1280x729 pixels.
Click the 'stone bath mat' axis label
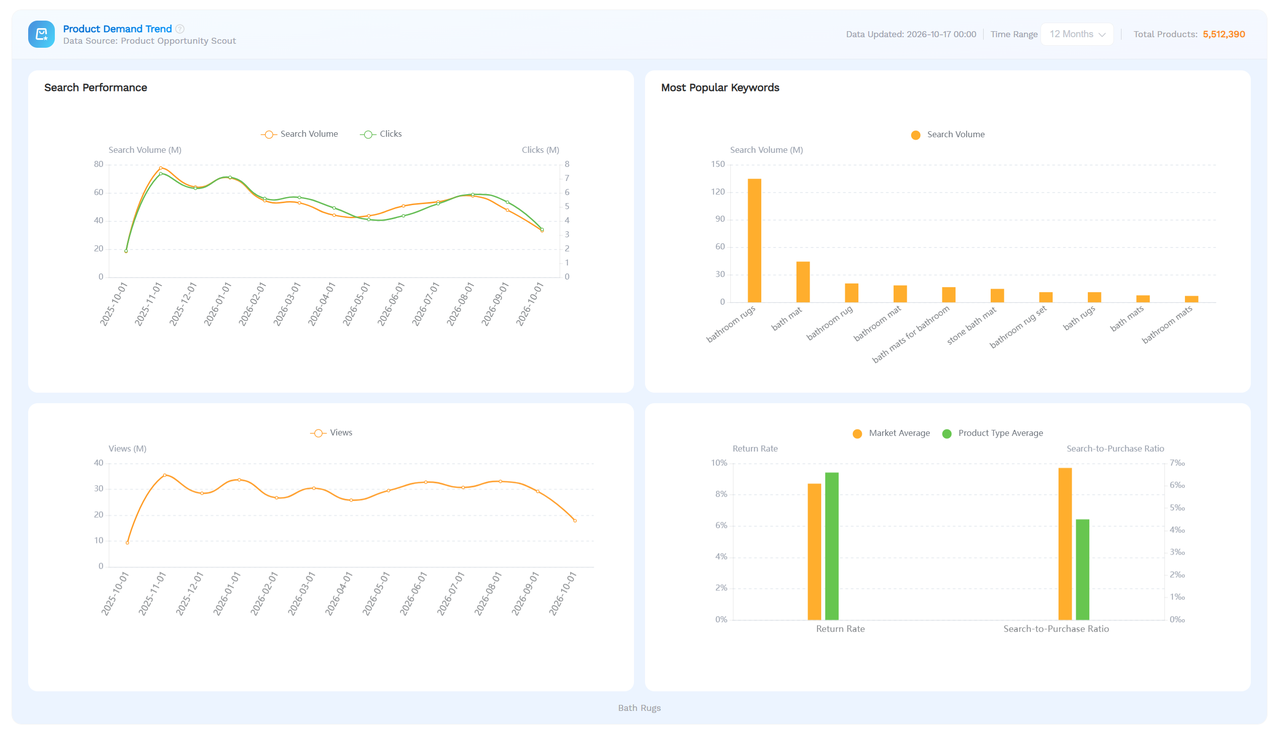tap(972, 326)
